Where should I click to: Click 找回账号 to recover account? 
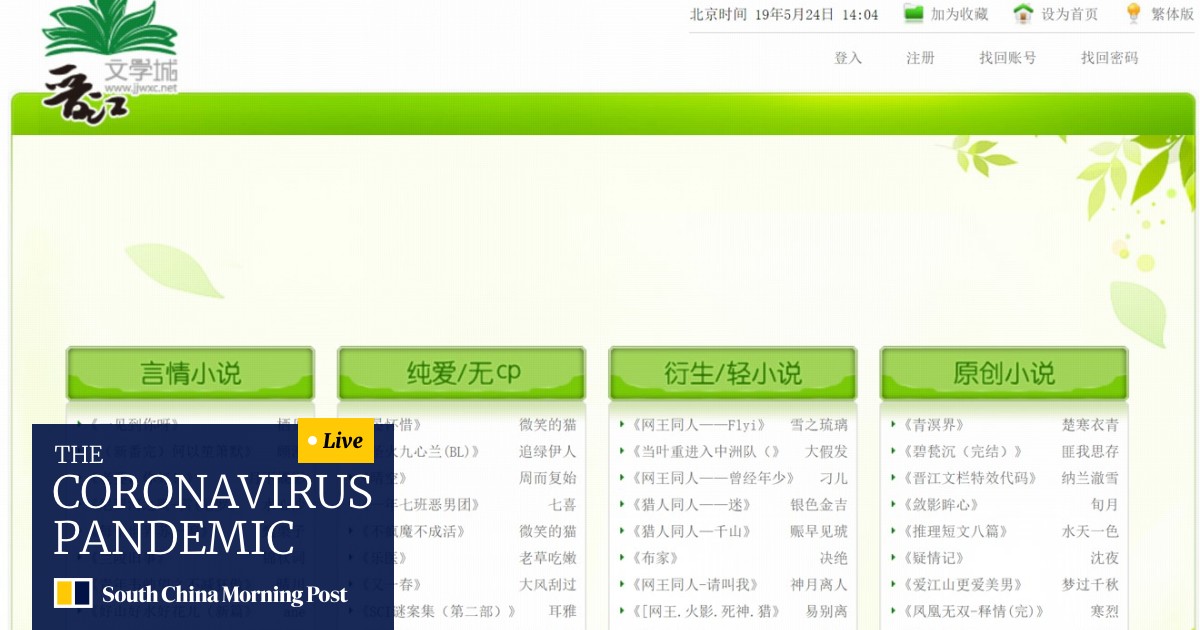coord(1007,58)
